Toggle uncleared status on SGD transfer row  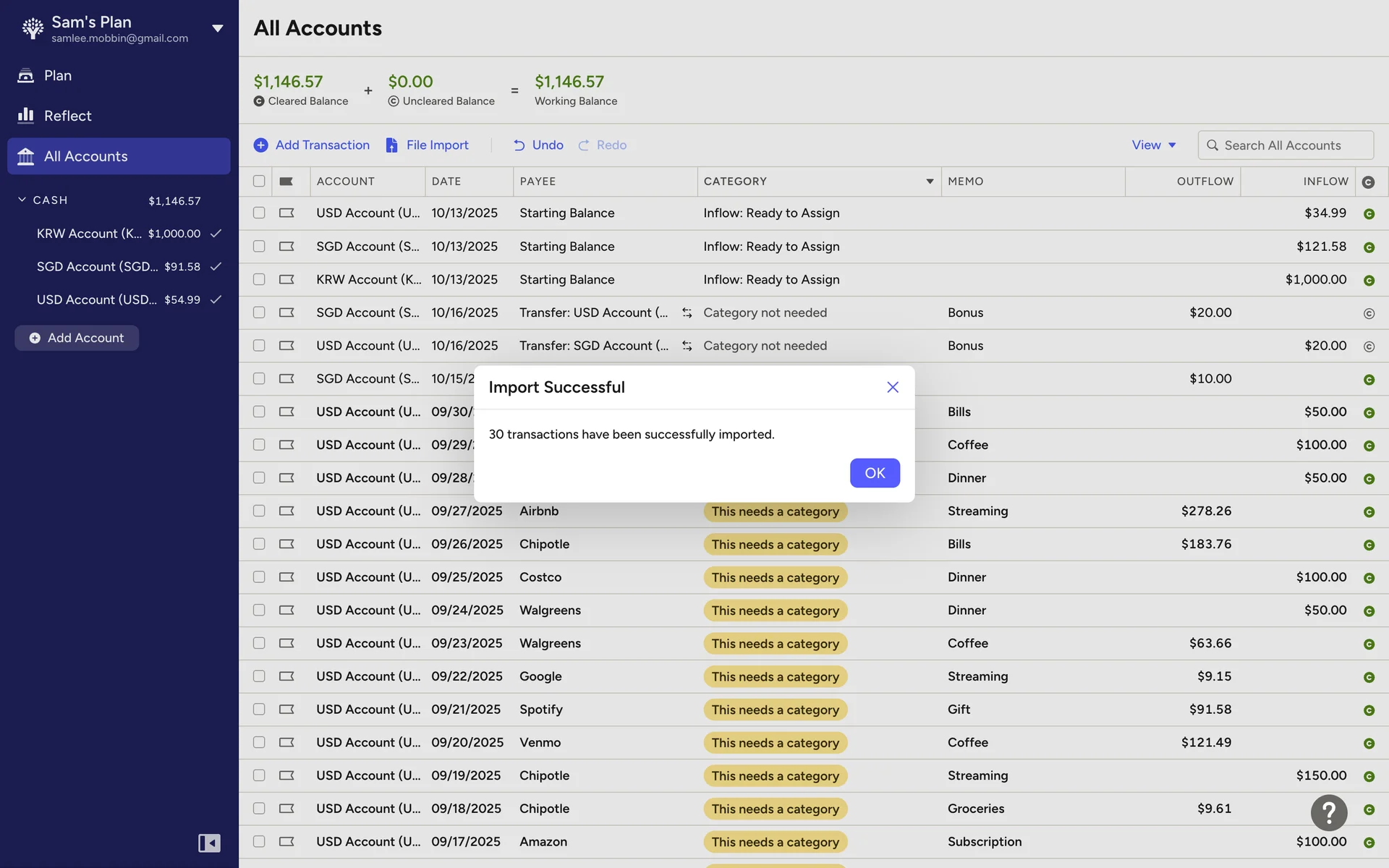click(1368, 313)
